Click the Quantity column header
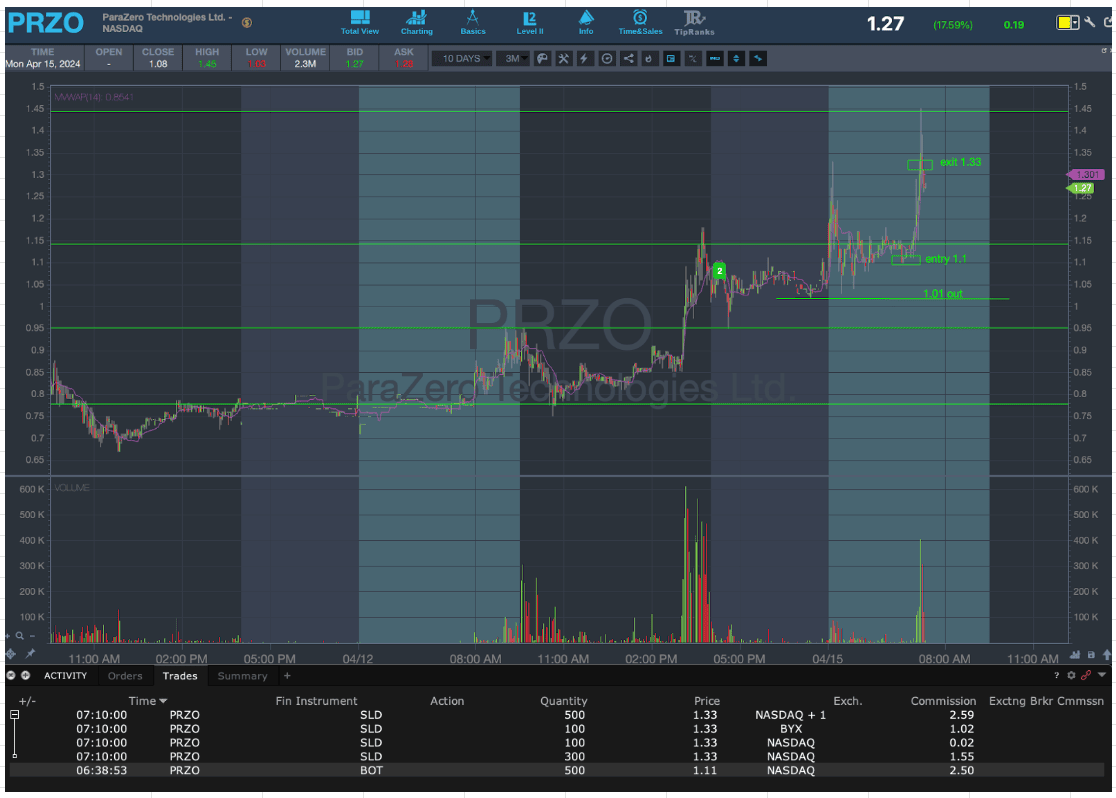The height and width of the screenshot is (798, 1116). coord(564,701)
